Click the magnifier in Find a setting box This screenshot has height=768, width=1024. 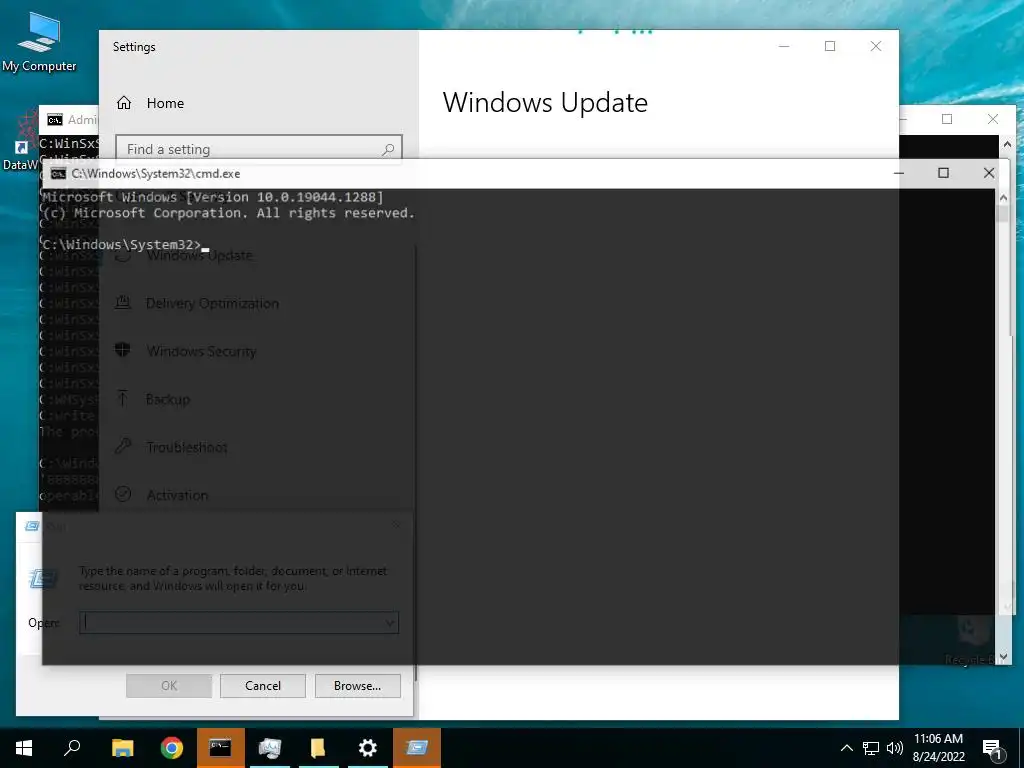[388, 150]
